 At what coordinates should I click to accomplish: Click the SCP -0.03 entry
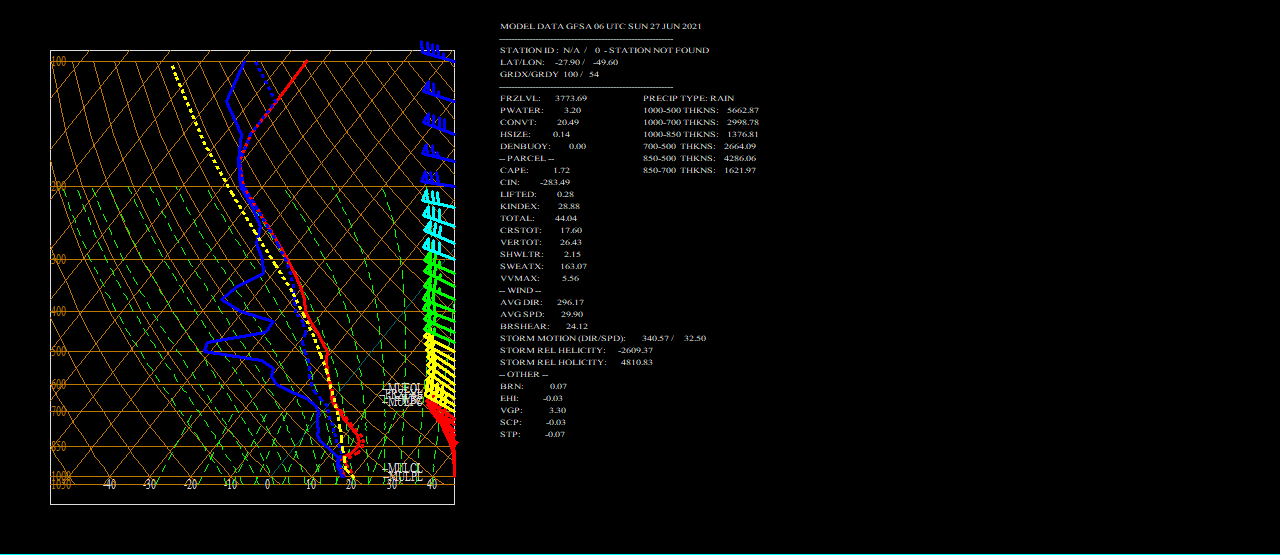(531, 422)
